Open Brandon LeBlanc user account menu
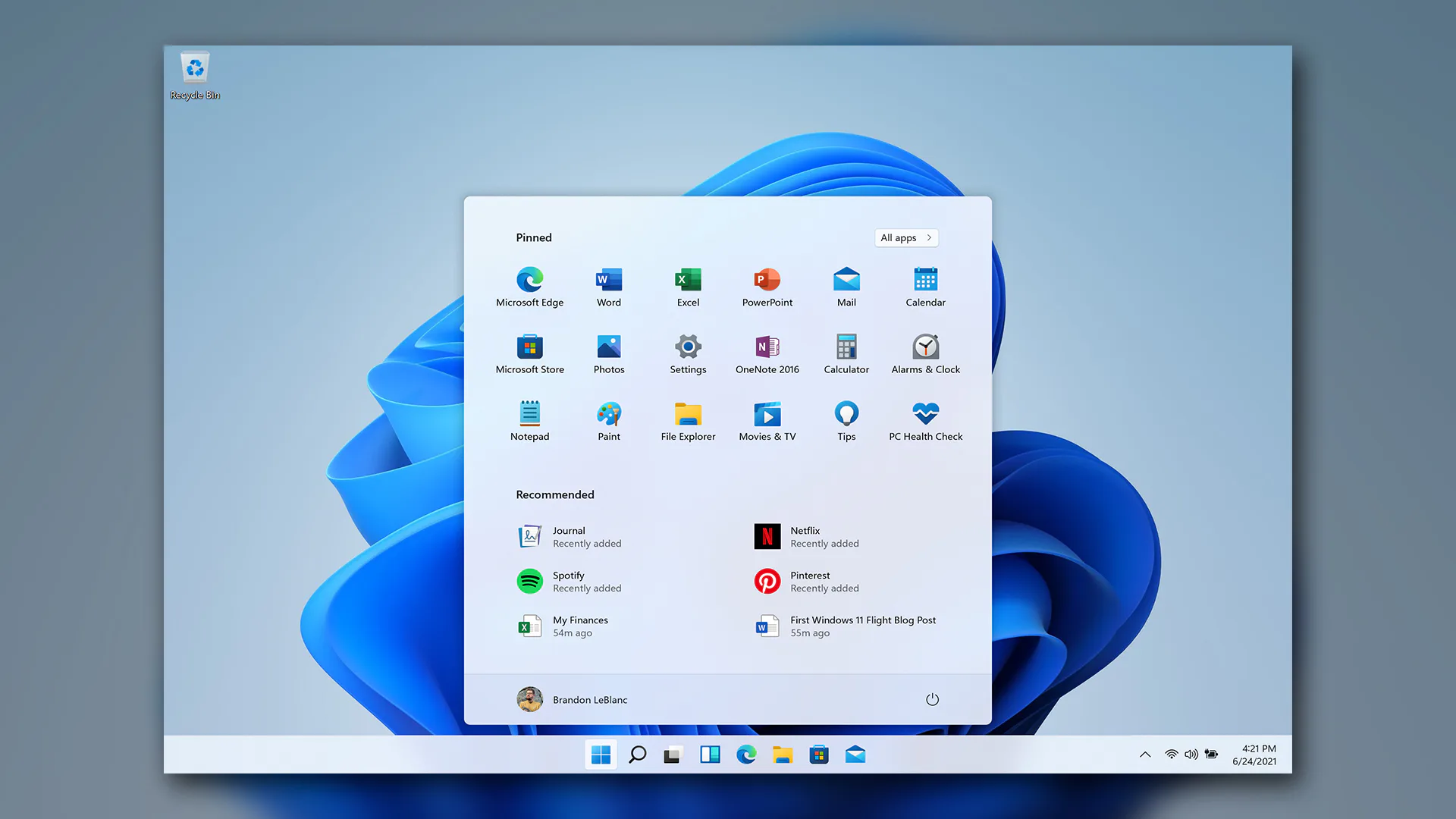 (x=573, y=699)
